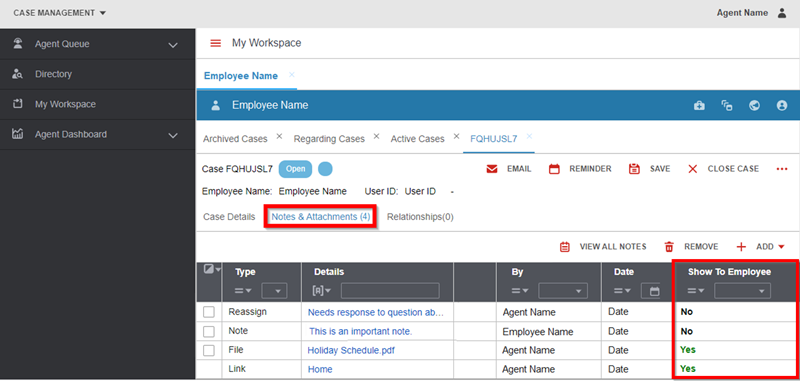The image size is (800, 381).
Task: Close the Archived Cases tab
Action: [279, 136]
